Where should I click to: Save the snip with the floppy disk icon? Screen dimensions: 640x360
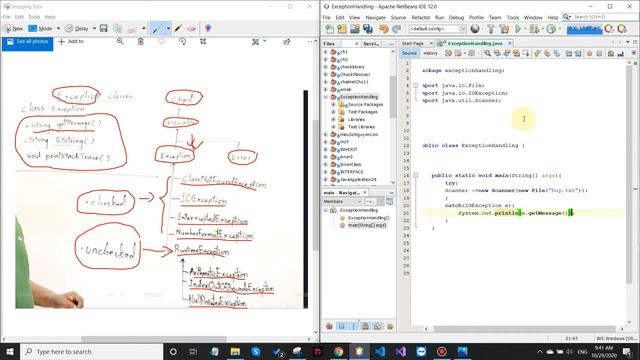104,29
